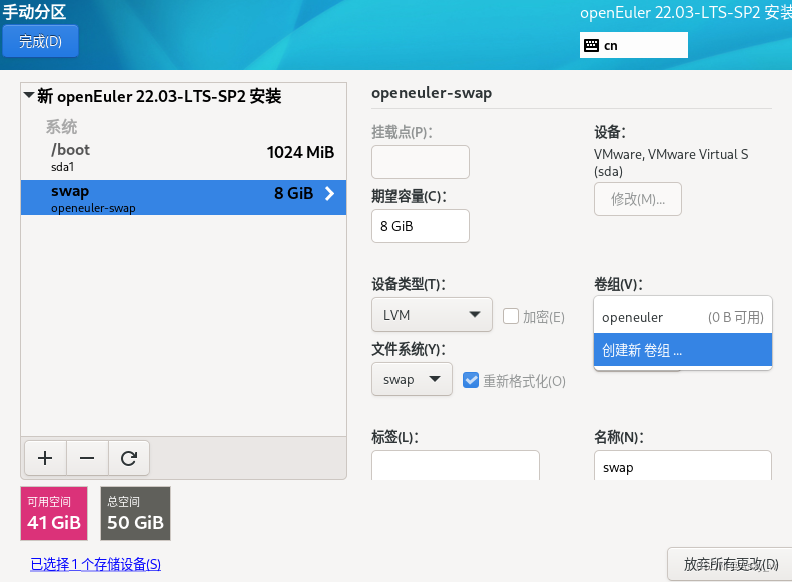Click the reload storage configuration icon

(129, 458)
